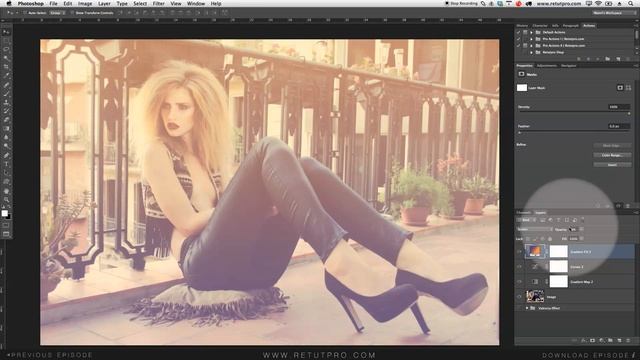Click the Gradient Fill layer thumbnail
Viewport: 640px width, 360px height.
(535, 251)
